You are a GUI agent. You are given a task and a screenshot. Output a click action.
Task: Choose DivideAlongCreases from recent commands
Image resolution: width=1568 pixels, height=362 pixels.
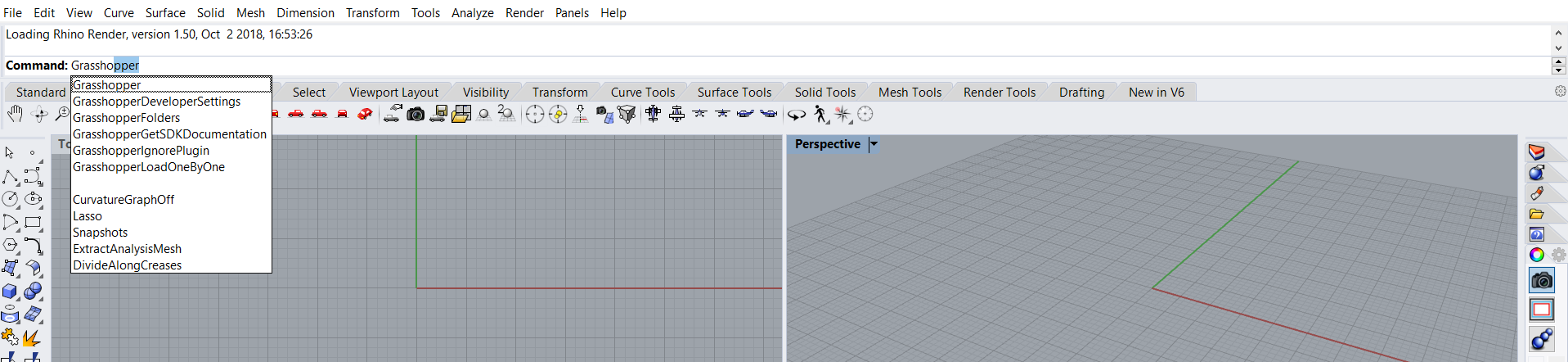[171, 265]
